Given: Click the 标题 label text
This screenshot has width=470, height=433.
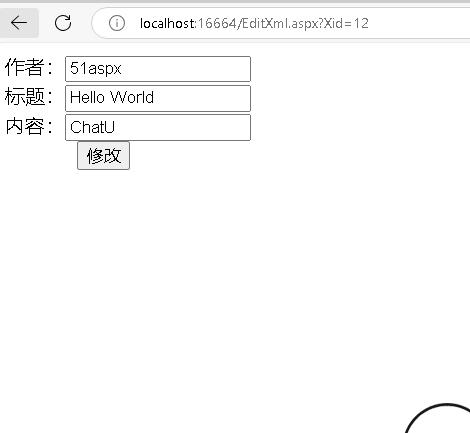Looking at the screenshot, I should 25,97.
